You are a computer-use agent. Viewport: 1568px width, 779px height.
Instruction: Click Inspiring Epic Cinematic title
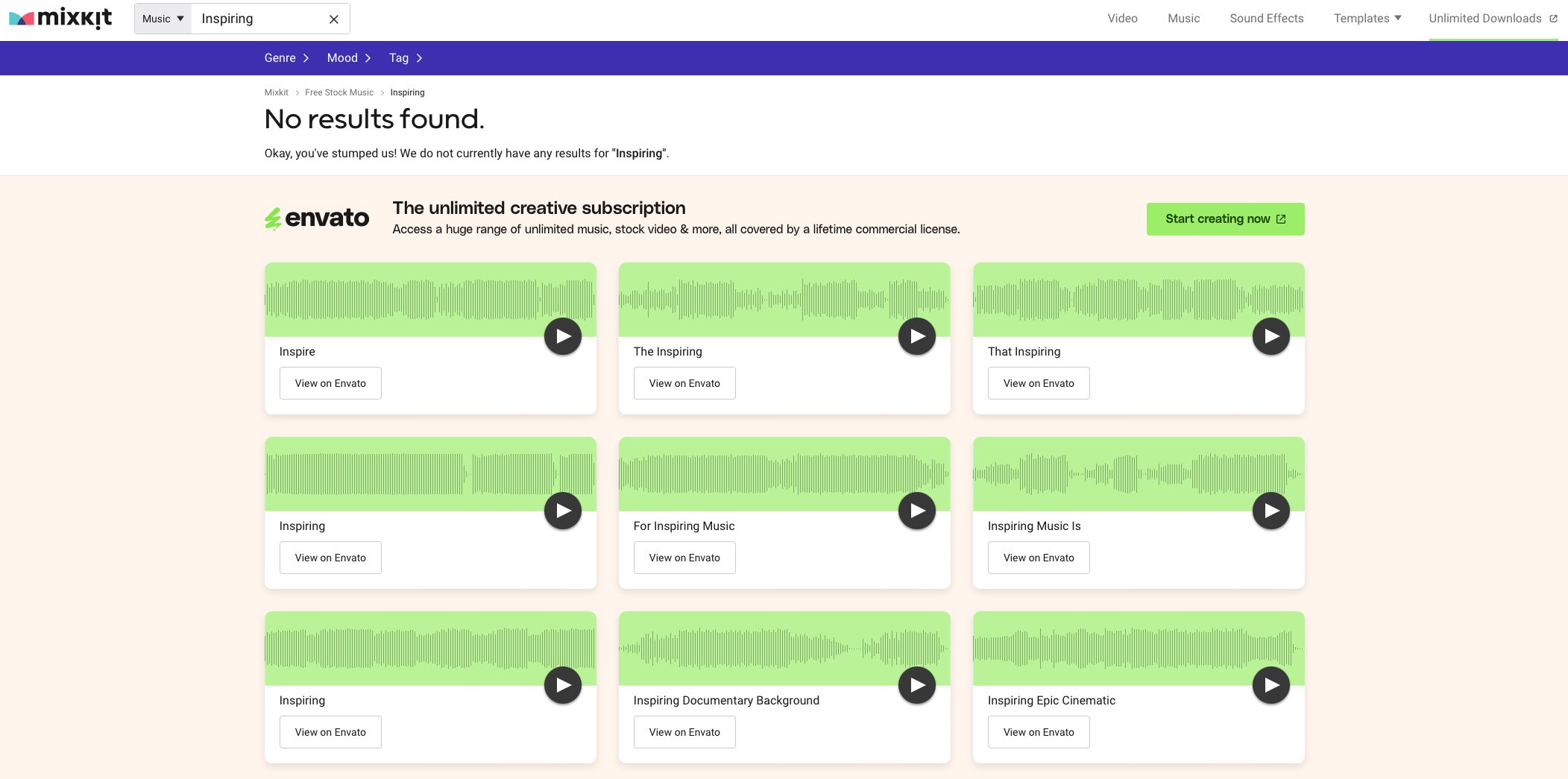tap(1051, 701)
